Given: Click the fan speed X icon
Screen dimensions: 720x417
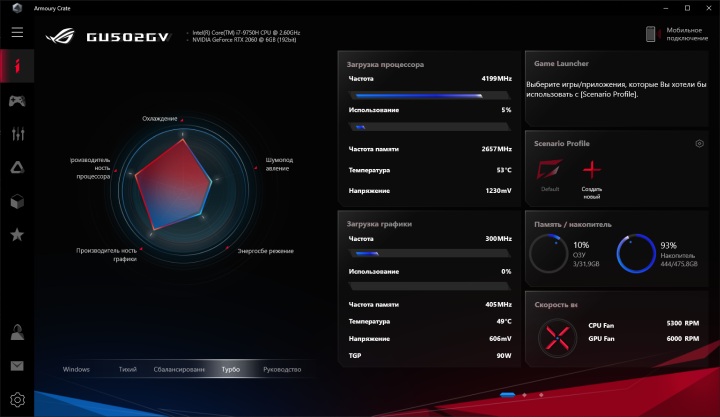Looking at the screenshot, I should click(x=557, y=338).
